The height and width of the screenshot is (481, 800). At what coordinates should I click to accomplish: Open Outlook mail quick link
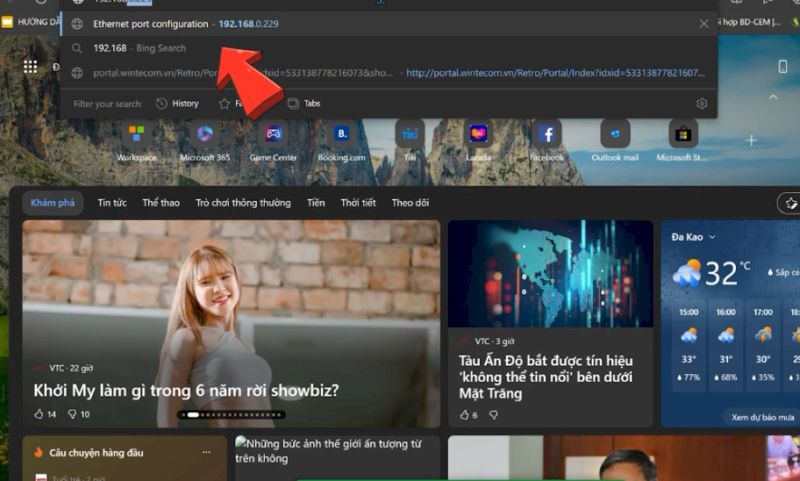tap(615, 141)
